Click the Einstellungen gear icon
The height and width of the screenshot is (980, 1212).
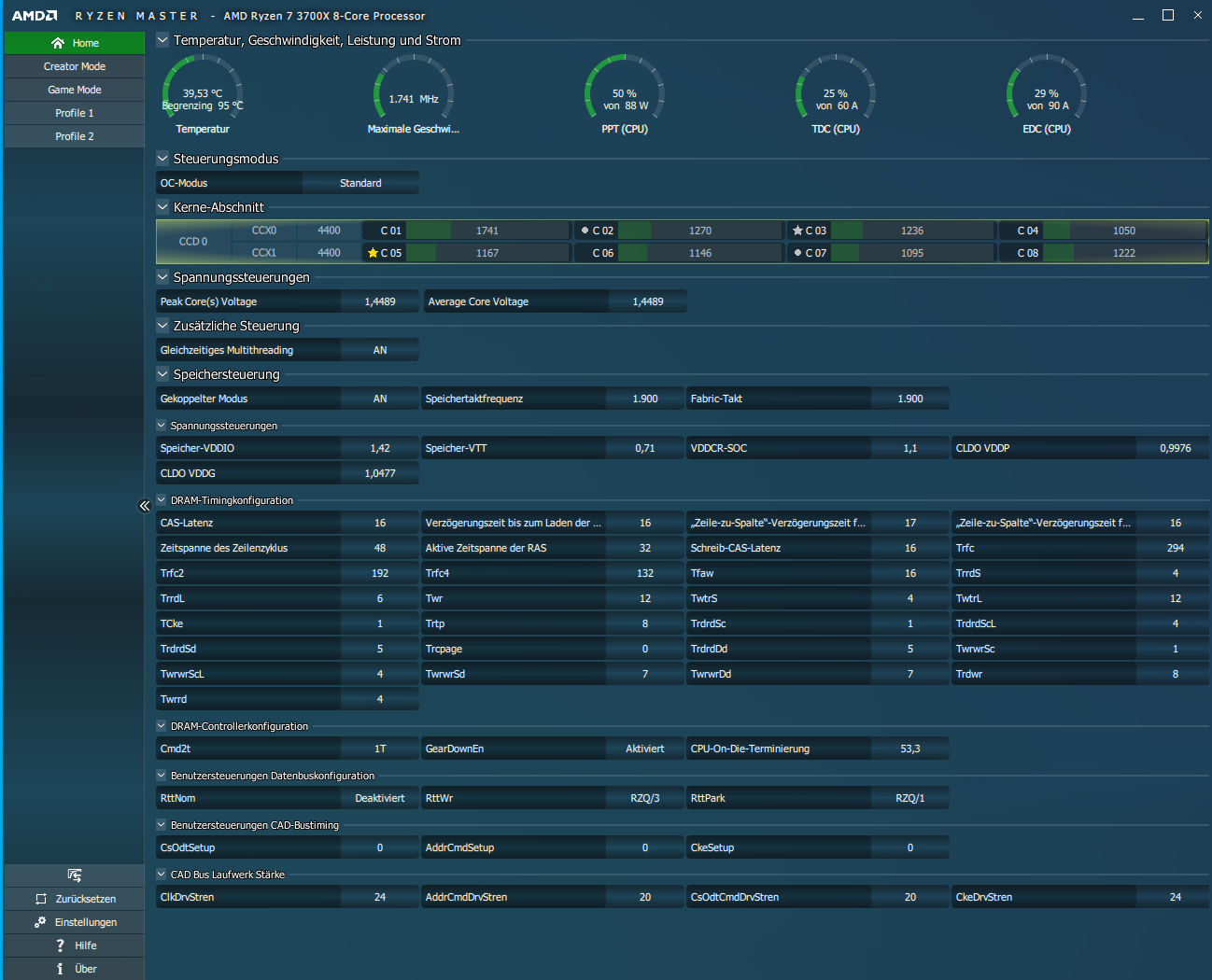(40, 922)
